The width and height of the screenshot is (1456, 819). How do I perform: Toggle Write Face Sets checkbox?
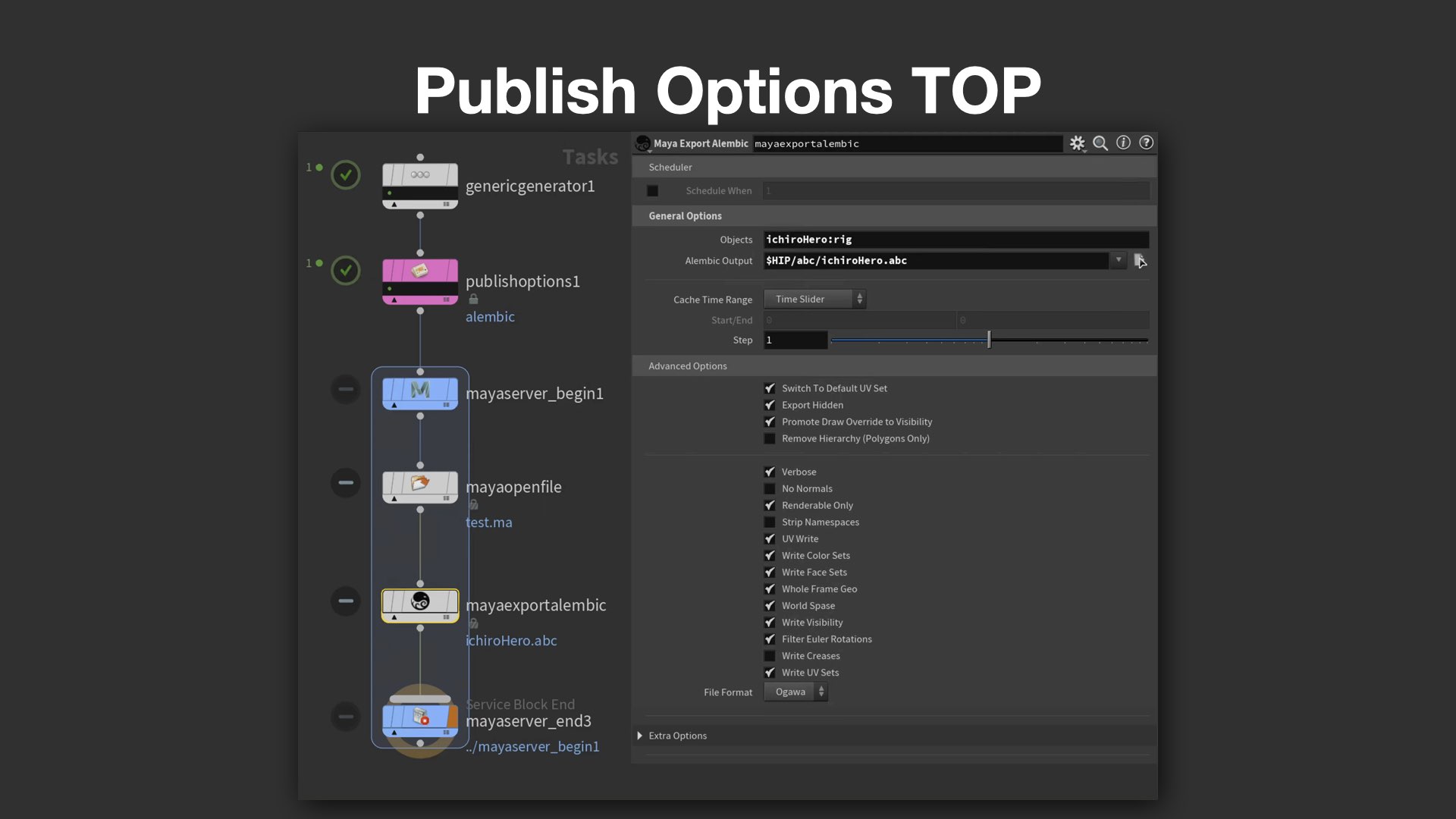coord(770,572)
